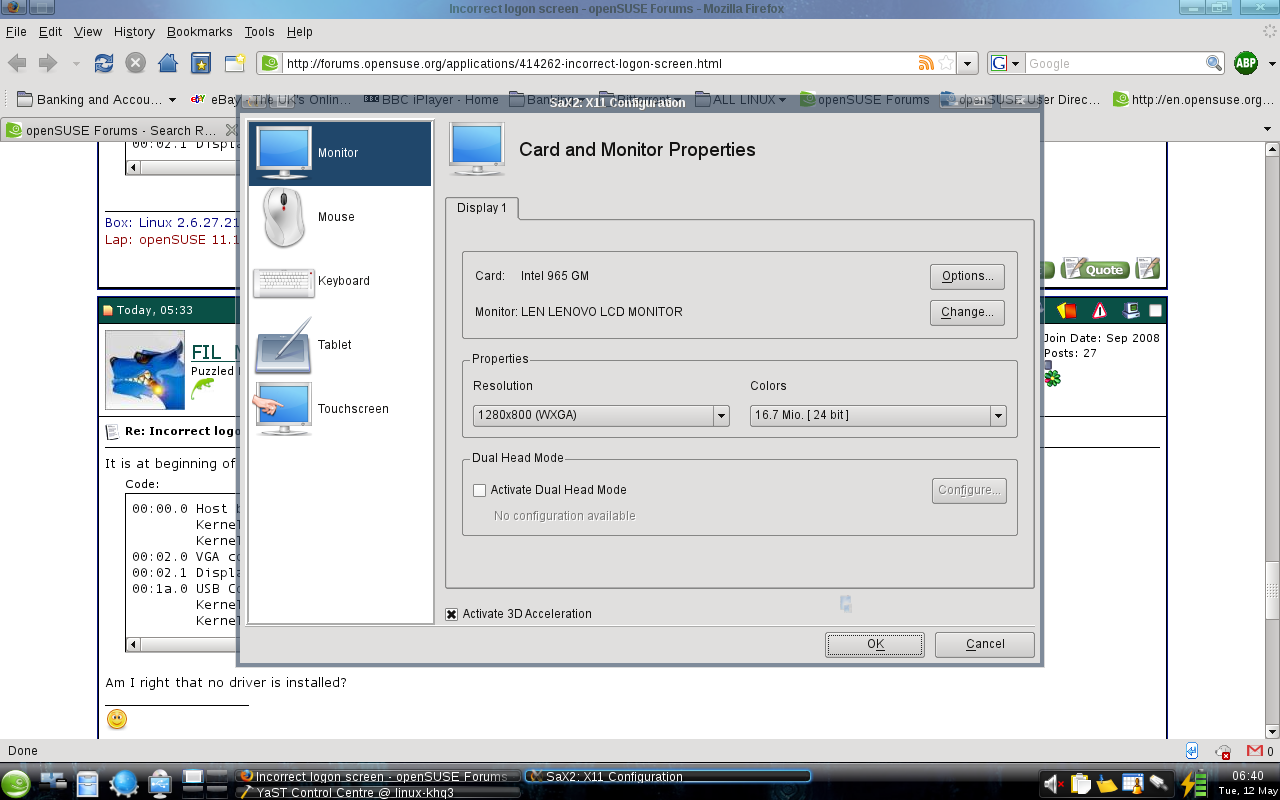Open the Help menu
Viewport: 1280px width, 800px height.
click(299, 32)
